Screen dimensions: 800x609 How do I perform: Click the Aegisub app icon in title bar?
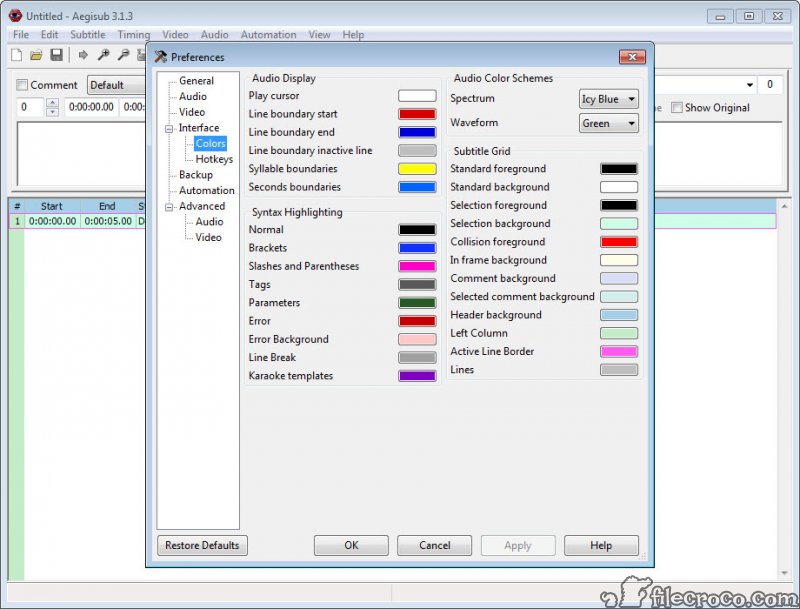pyautogui.click(x=15, y=16)
